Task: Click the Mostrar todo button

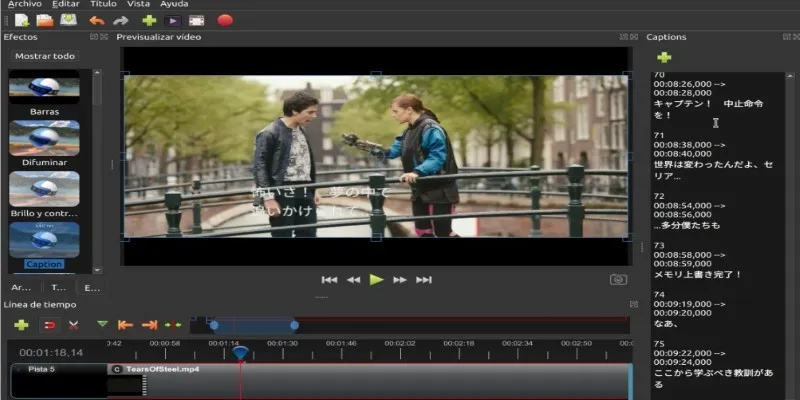Action: (45, 56)
